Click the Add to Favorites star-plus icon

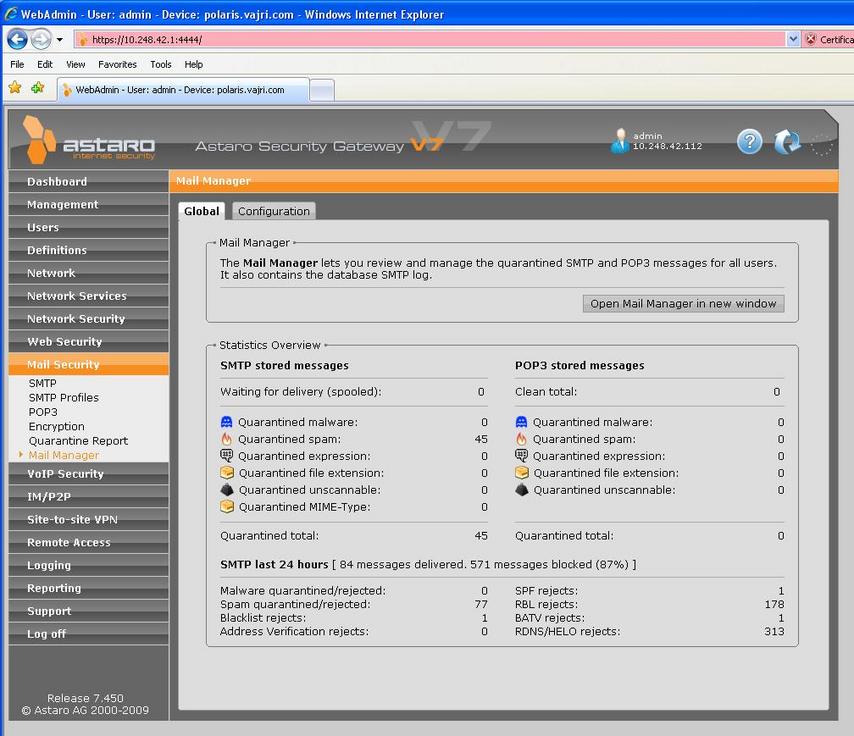(x=38, y=88)
